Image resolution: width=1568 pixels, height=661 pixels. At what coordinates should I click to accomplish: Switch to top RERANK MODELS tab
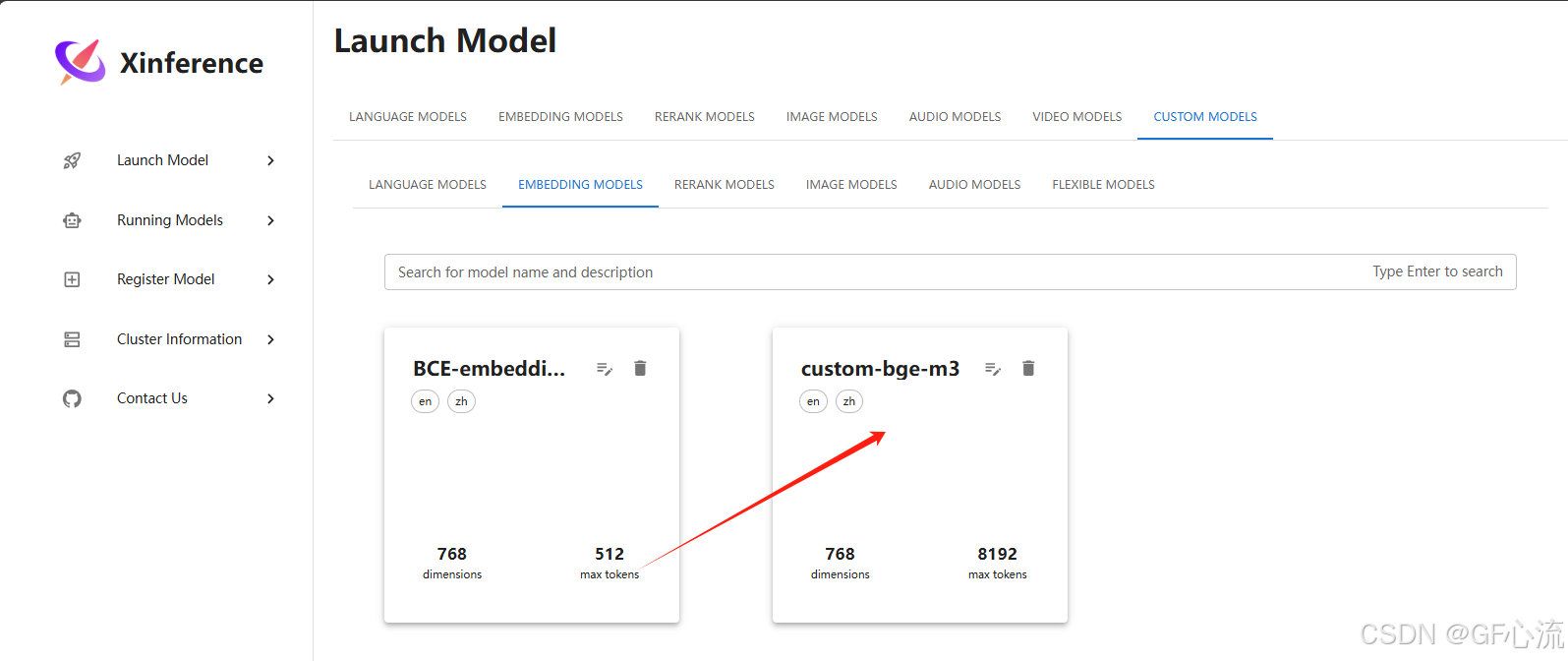click(x=705, y=116)
